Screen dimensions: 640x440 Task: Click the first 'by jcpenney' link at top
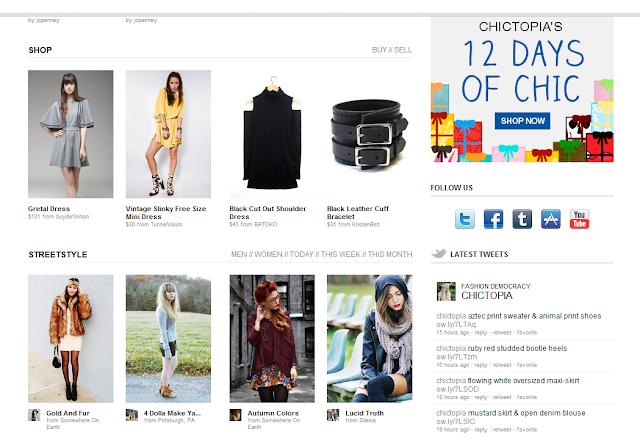pyautogui.click(x=44, y=20)
